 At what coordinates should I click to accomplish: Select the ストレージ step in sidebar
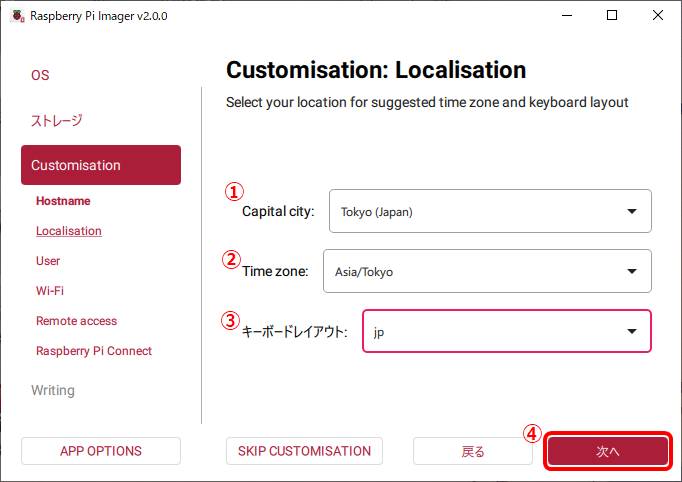tap(57, 120)
